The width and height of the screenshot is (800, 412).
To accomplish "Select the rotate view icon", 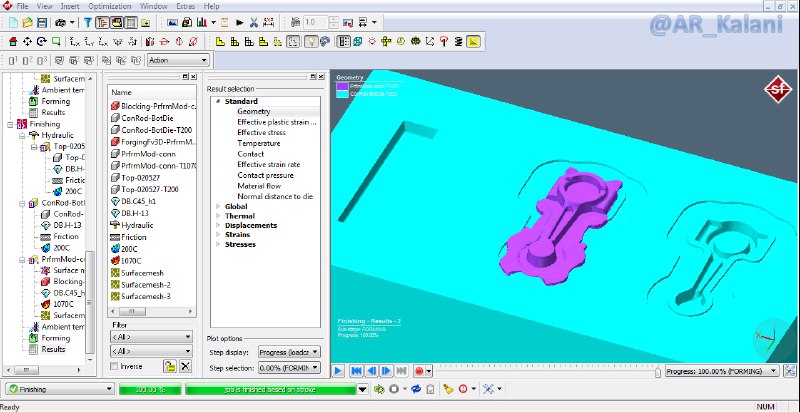I will (42, 42).
